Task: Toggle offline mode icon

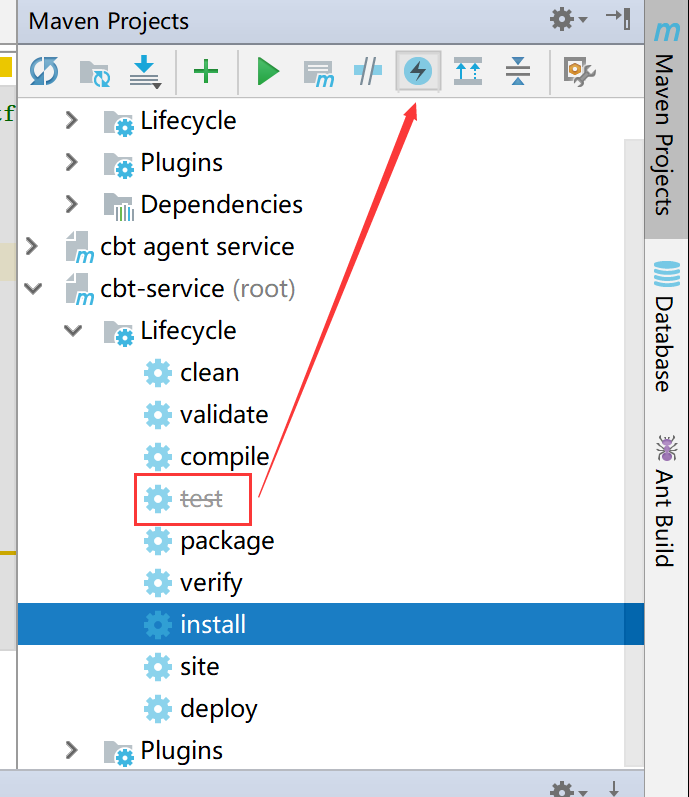Action: 368,71
